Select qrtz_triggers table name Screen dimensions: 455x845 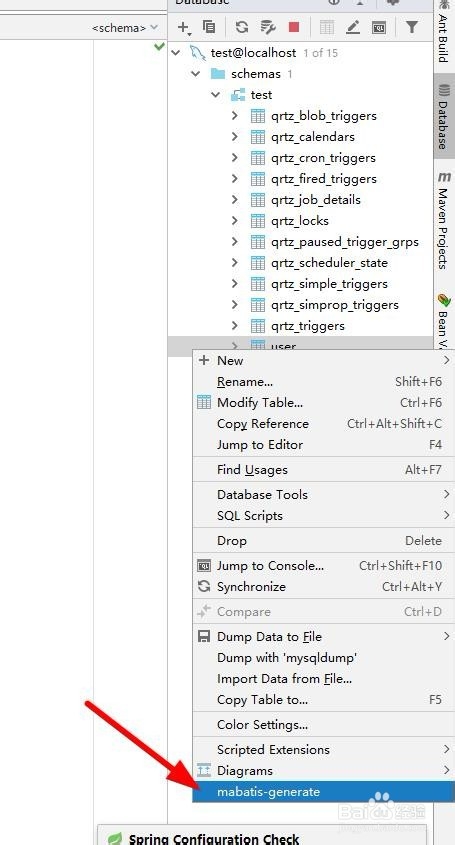tap(308, 326)
